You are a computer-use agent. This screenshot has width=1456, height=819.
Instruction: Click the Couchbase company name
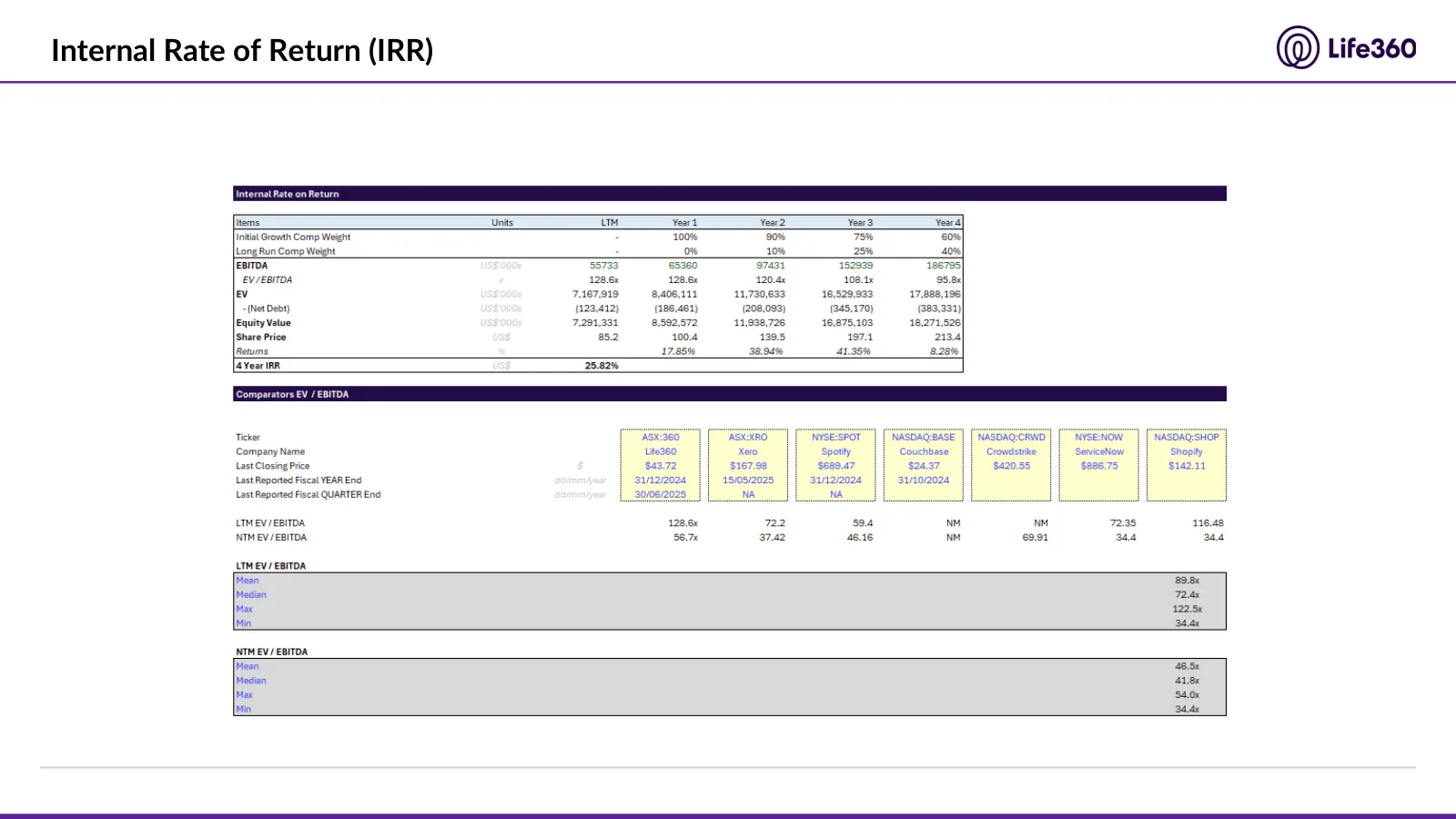tap(924, 451)
